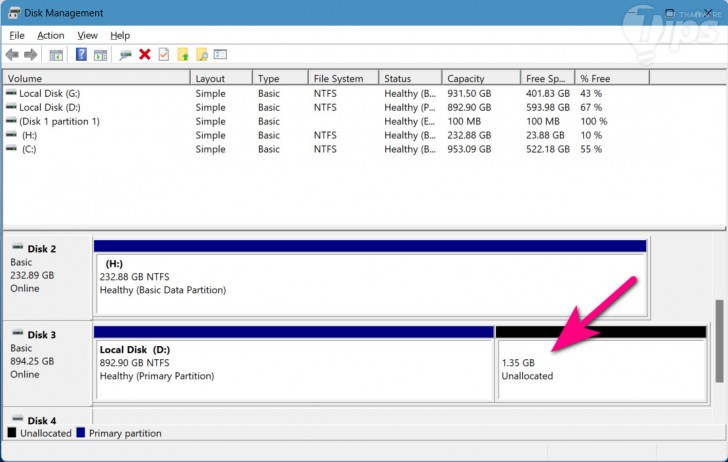Click the blue Primary partition legend swatch
The width and height of the screenshot is (728, 462).
81,433
